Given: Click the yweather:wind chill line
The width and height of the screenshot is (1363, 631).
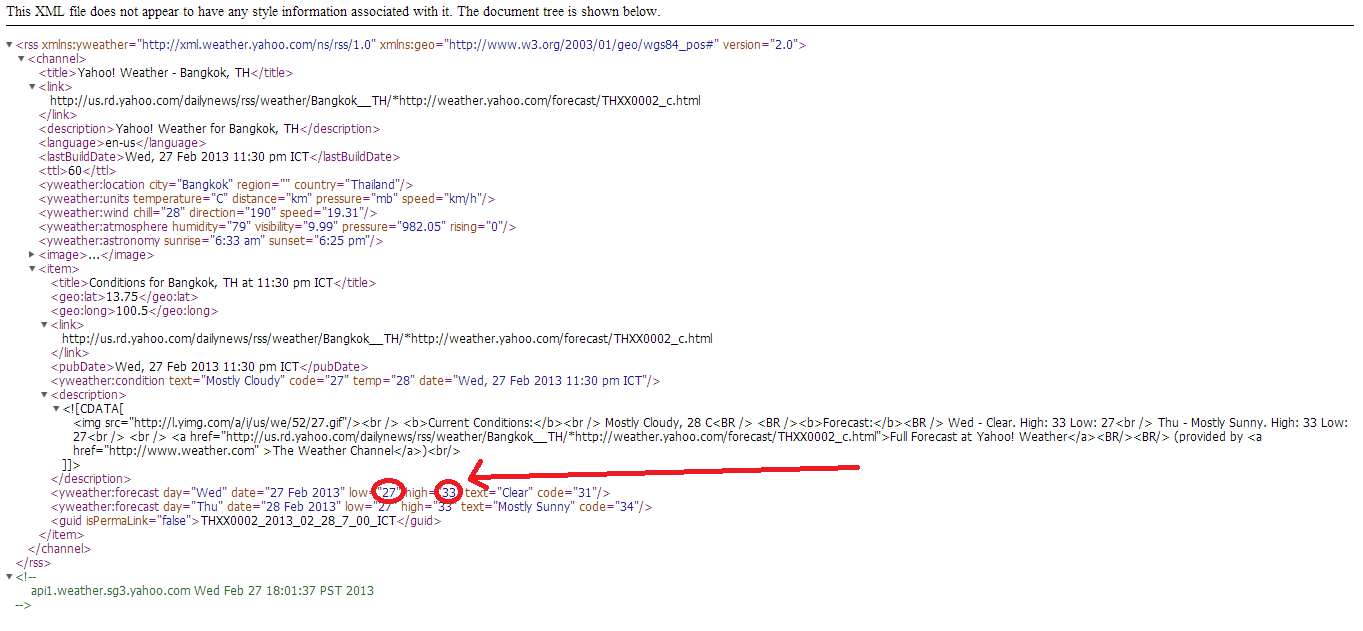Looking at the screenshot, I should click(208, 213).
